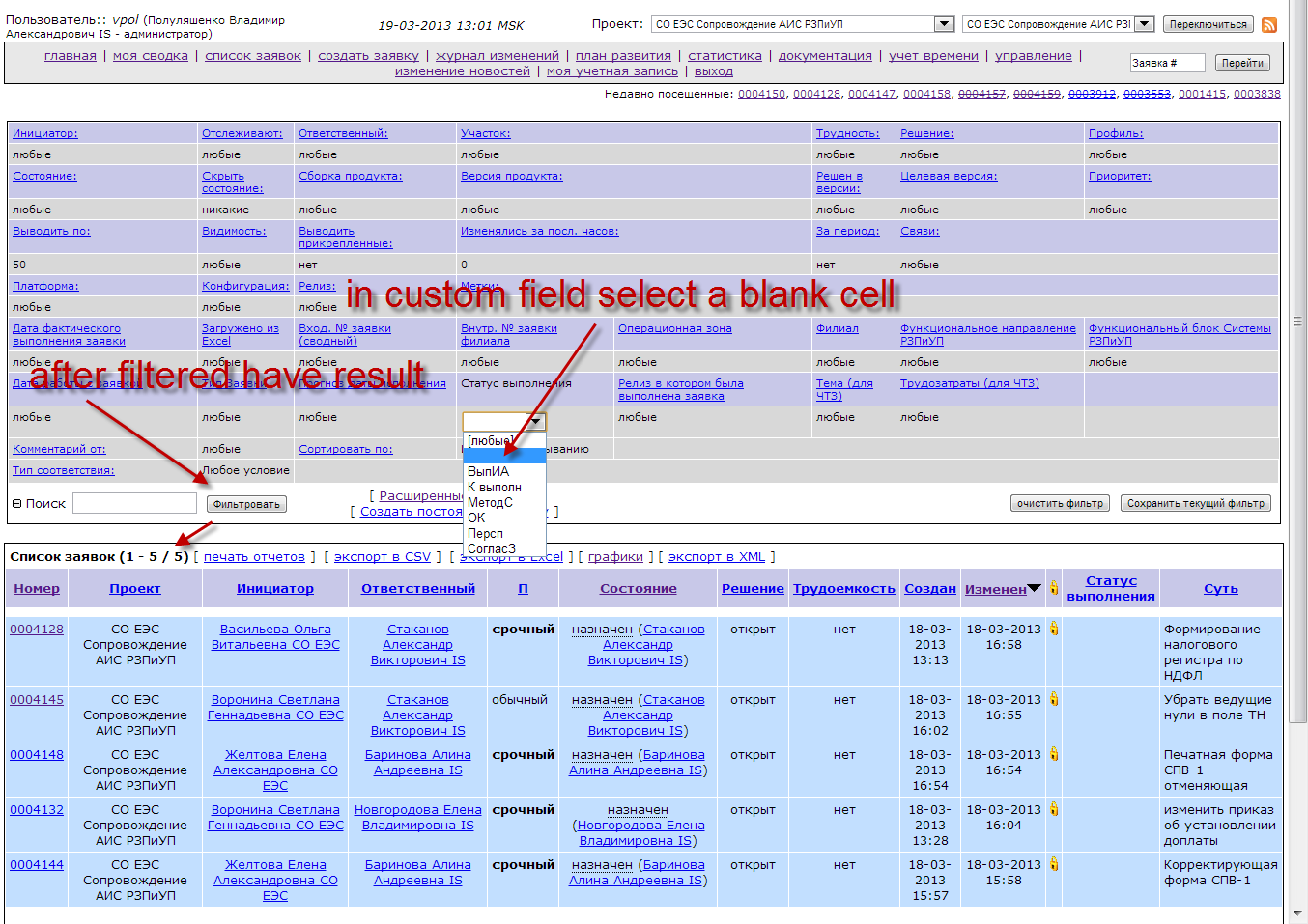Click the lock icon for request 0004148
1308x924 pixels.
[x=1054, y=754]
